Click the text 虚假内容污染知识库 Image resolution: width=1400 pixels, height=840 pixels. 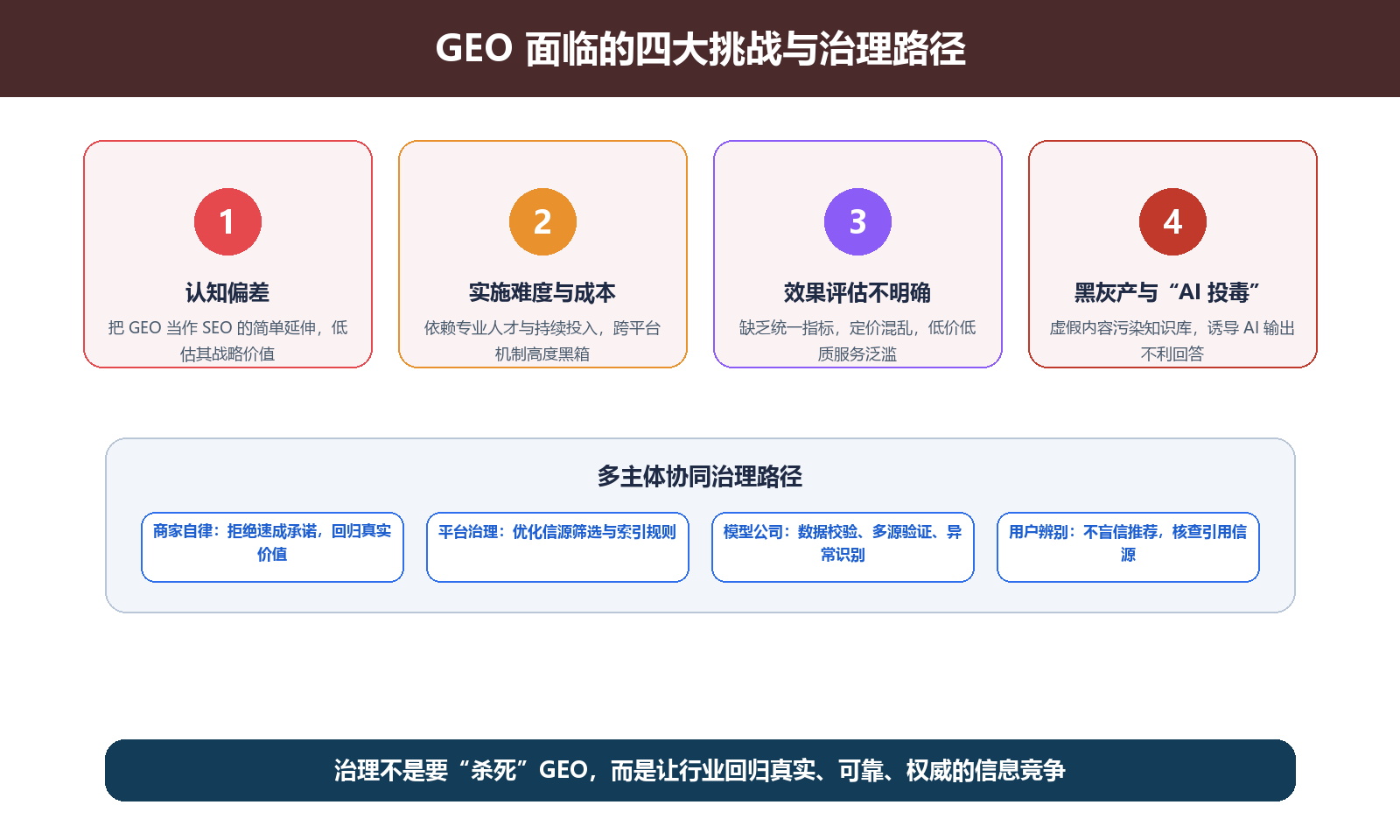click(1121, 328)
